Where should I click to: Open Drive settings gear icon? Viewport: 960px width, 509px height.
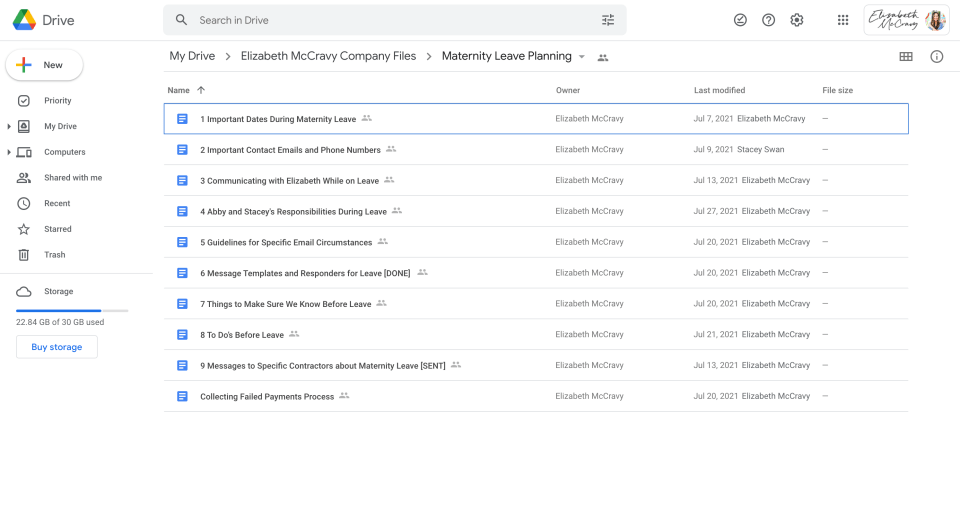(797, 20)
